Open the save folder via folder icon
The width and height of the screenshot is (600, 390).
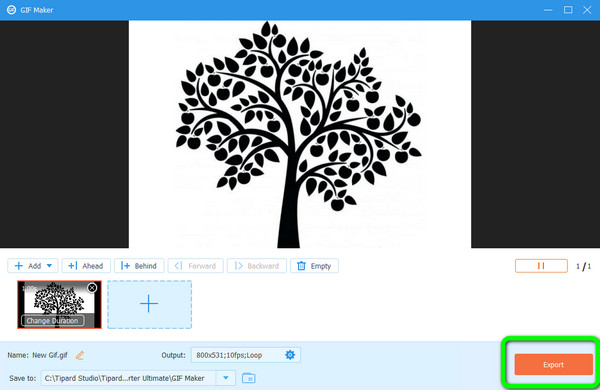tap(248, 378)
